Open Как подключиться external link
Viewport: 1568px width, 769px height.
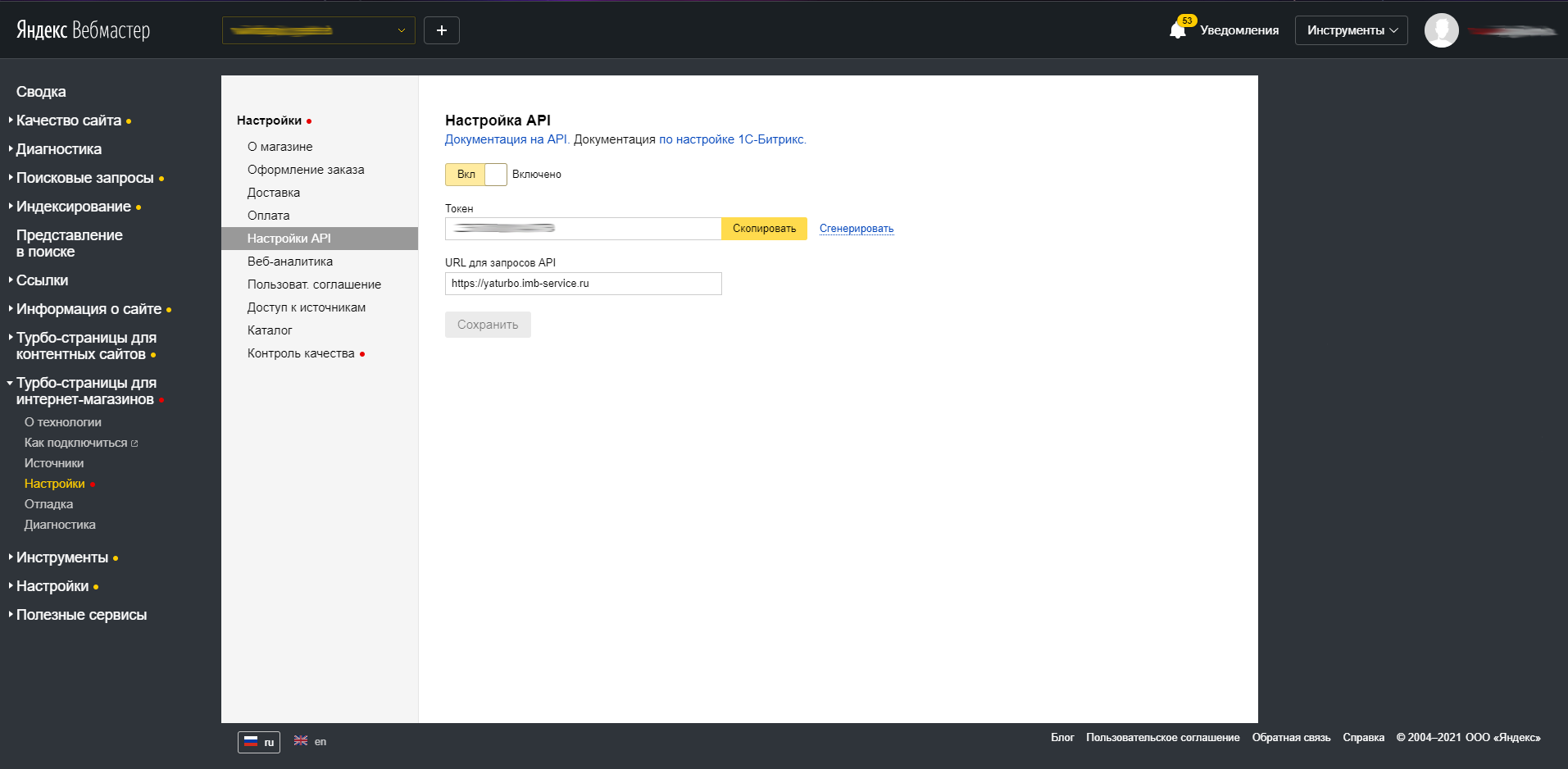click(81, 443)
